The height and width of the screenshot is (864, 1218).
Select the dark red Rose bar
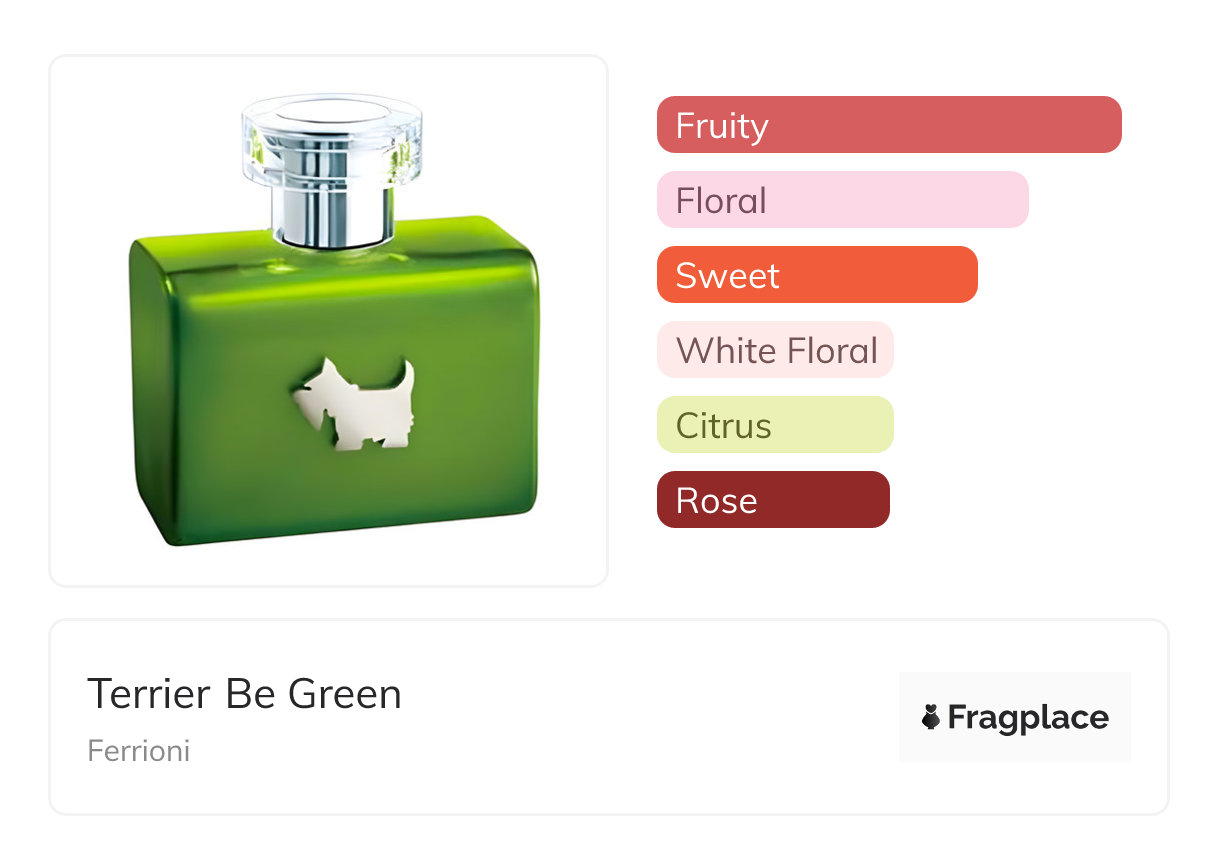click(772, 500)
